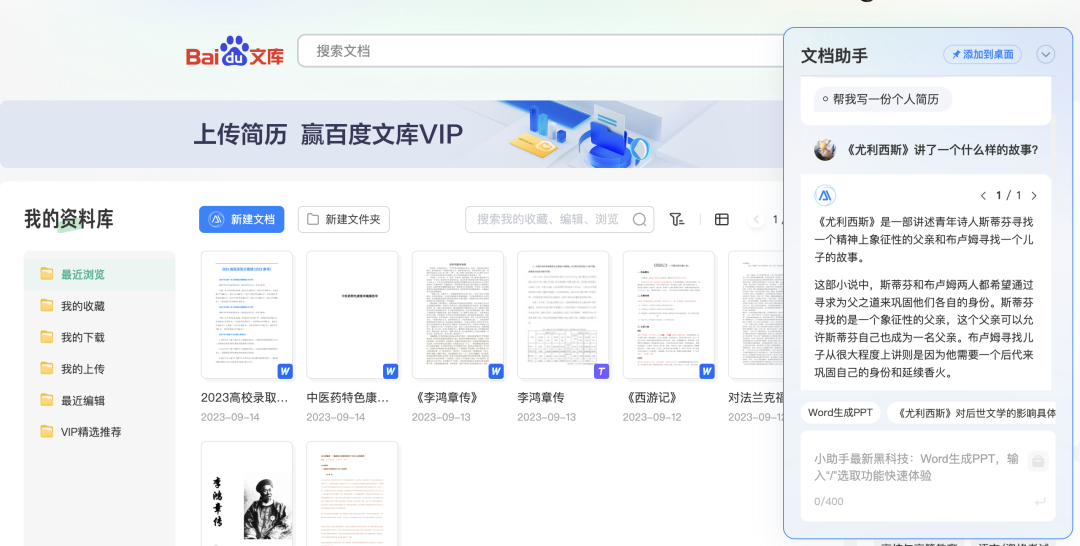Go to next answer with right chevron
Viewport: 1080px width, 546px height.
click(1034, 196)
